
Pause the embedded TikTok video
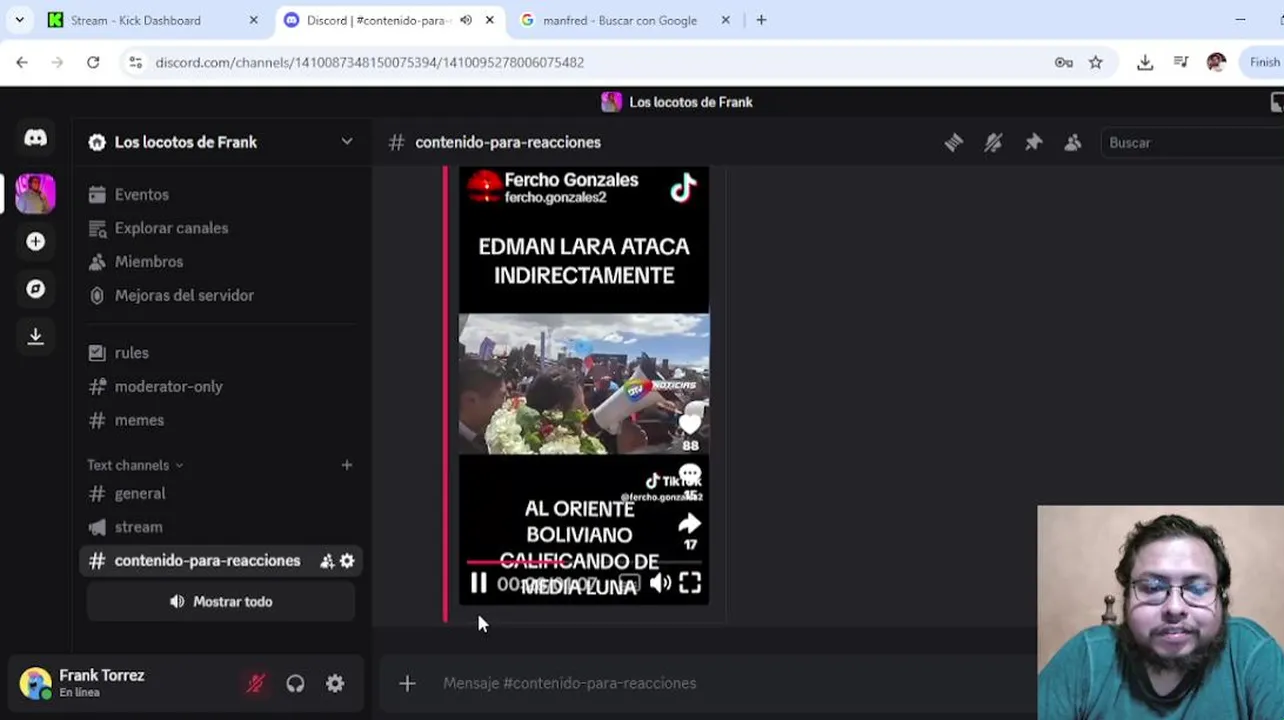pos(478,583)
